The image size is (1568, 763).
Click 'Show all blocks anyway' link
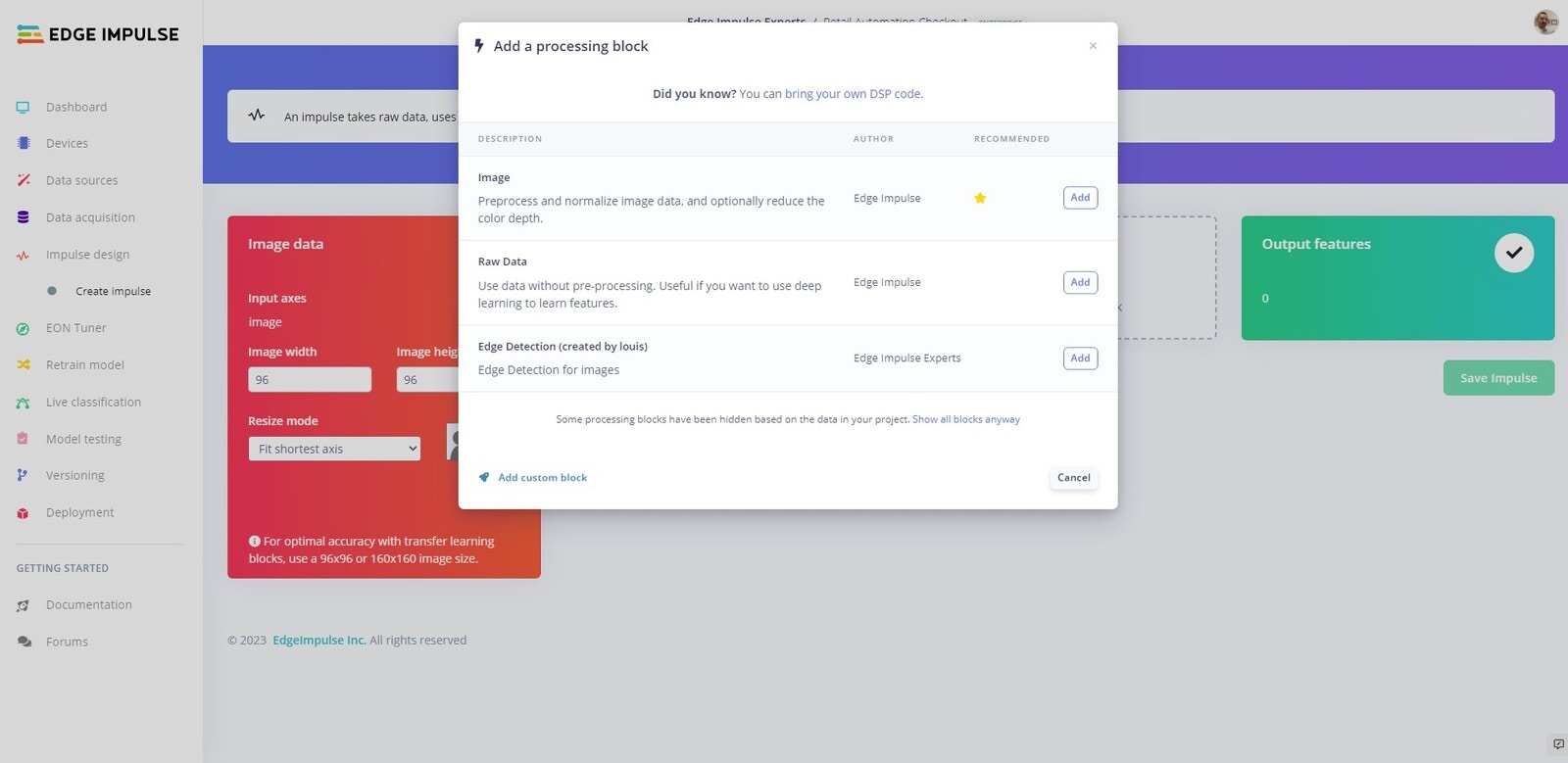pyautogui.click(x=966, y=419)
